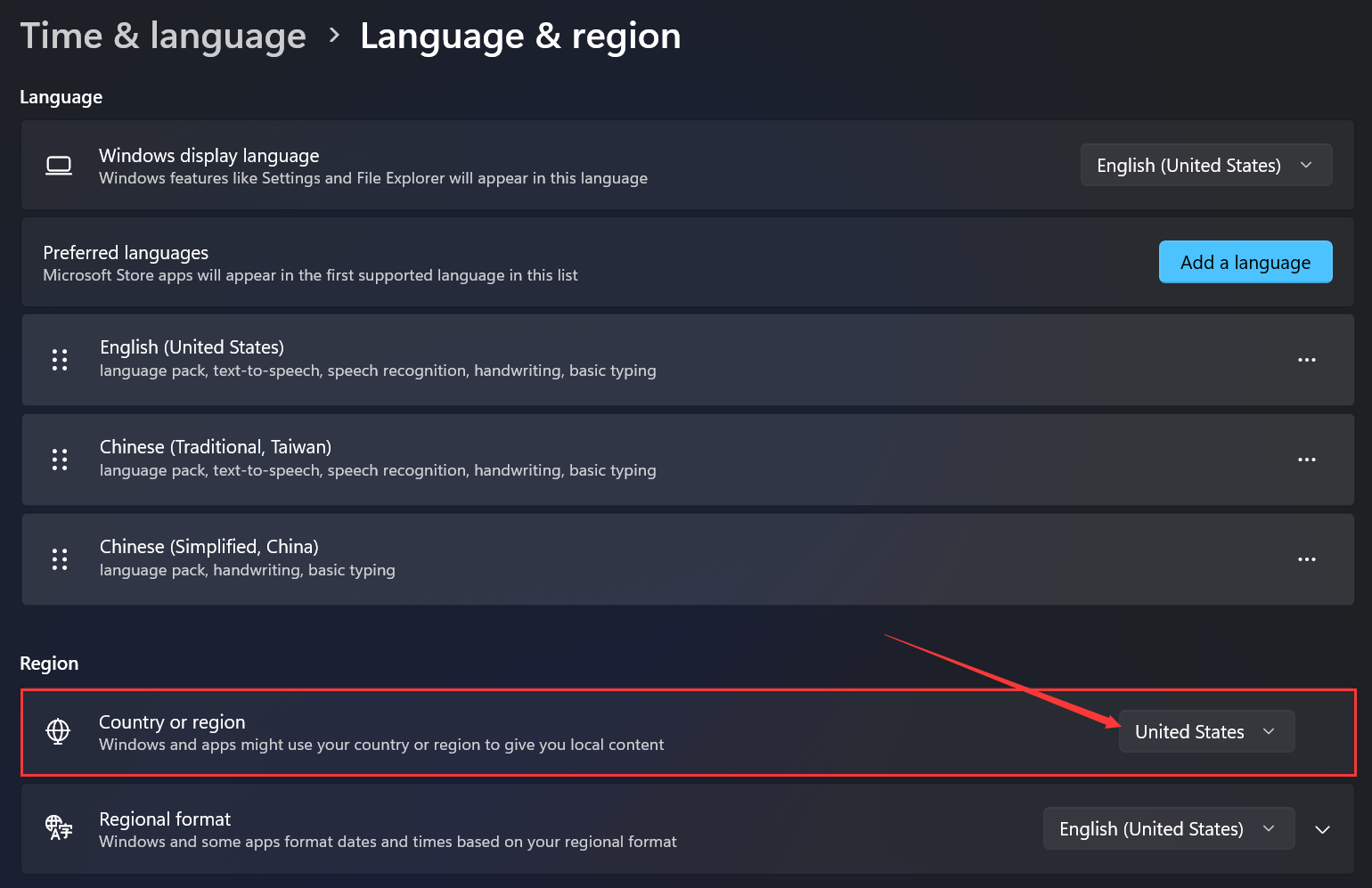Open more options for Chinese (Simplified, China)

pyautogui.click(x=1307, y=559)
